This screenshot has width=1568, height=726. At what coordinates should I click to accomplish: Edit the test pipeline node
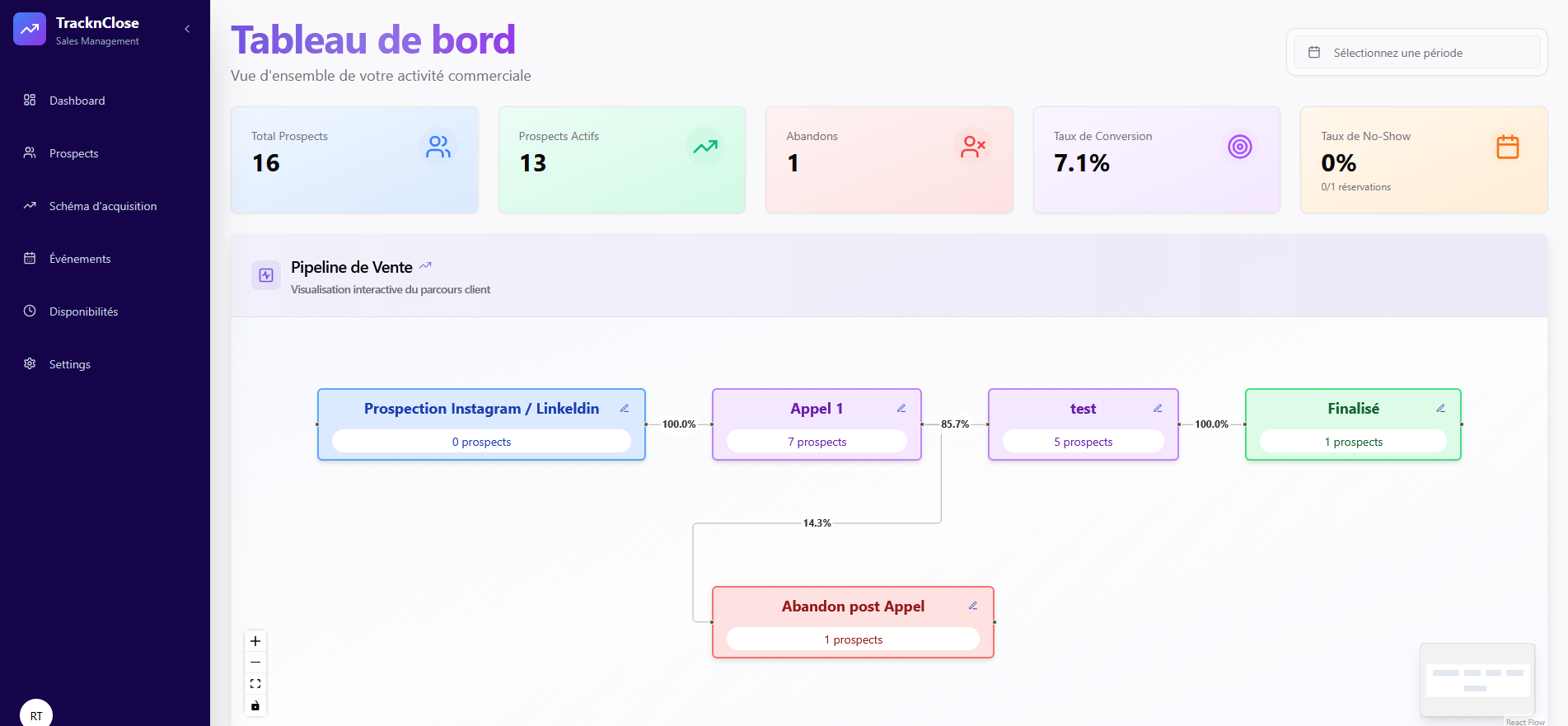pos(1158,409)
